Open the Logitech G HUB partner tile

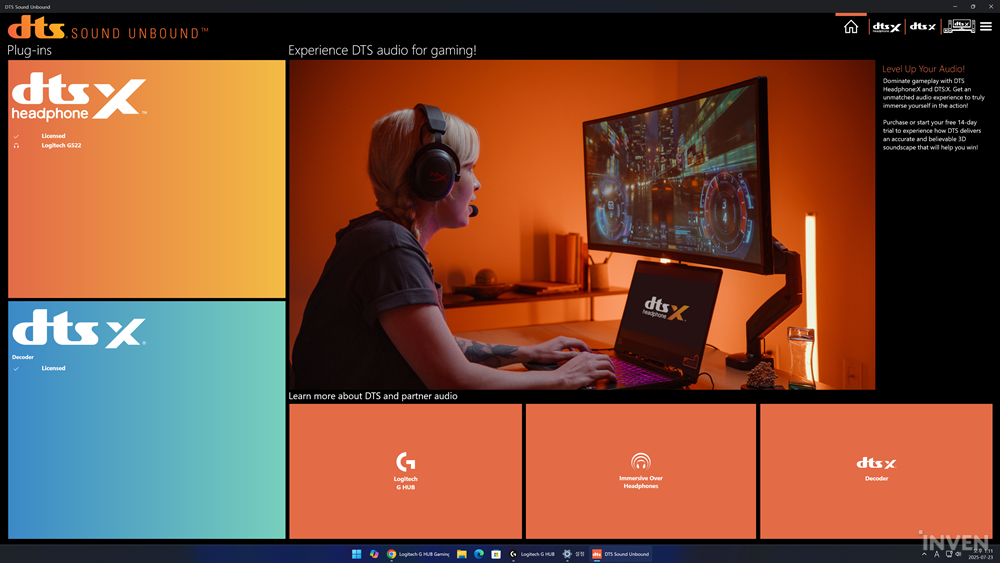pos(406,471)
